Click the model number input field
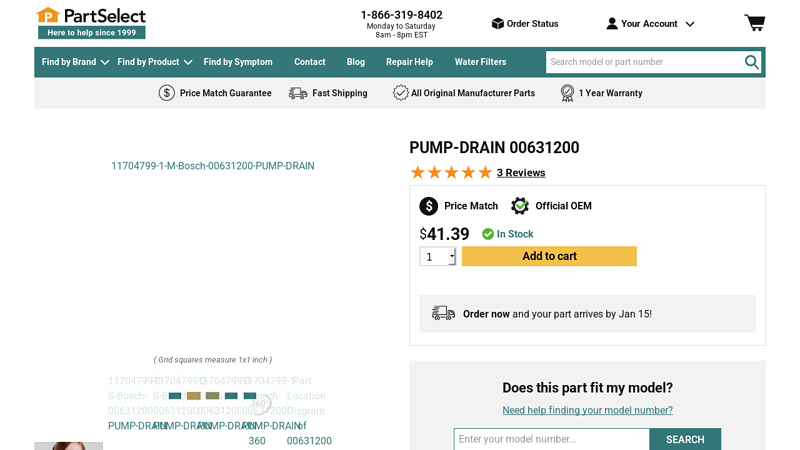Image resolution: width=800 pixels, height=450 pixels. coord(551,439)
